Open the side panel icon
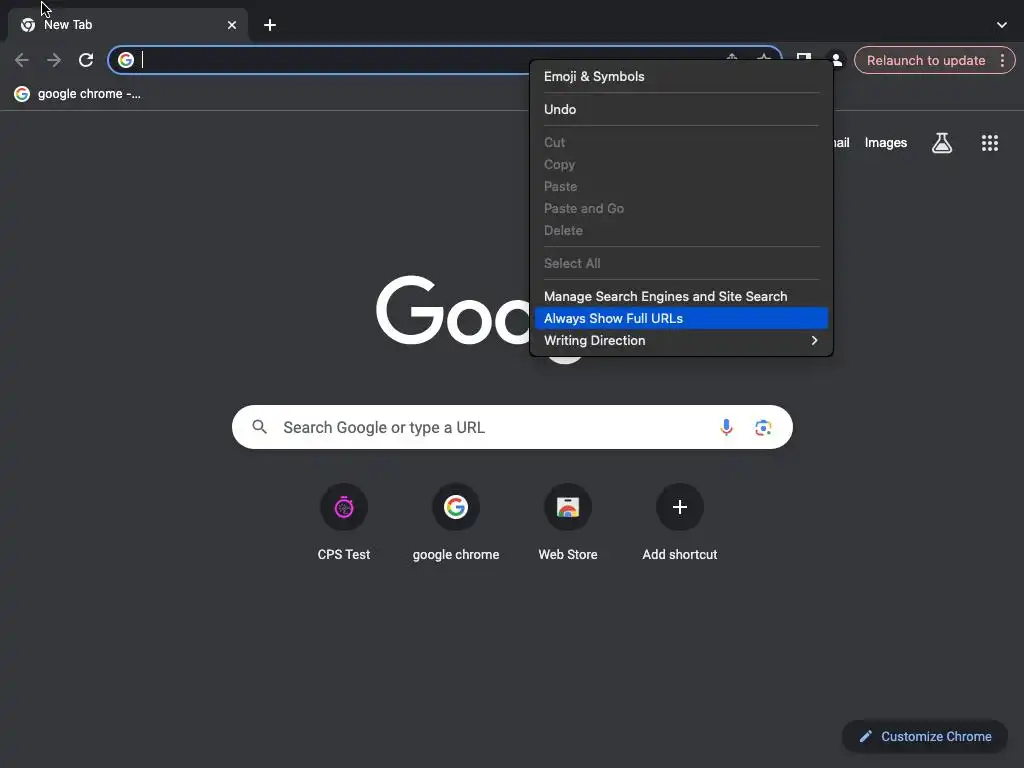Image resolution: width=1024 pixels, height=768 pixels. [x=804, y=57]
